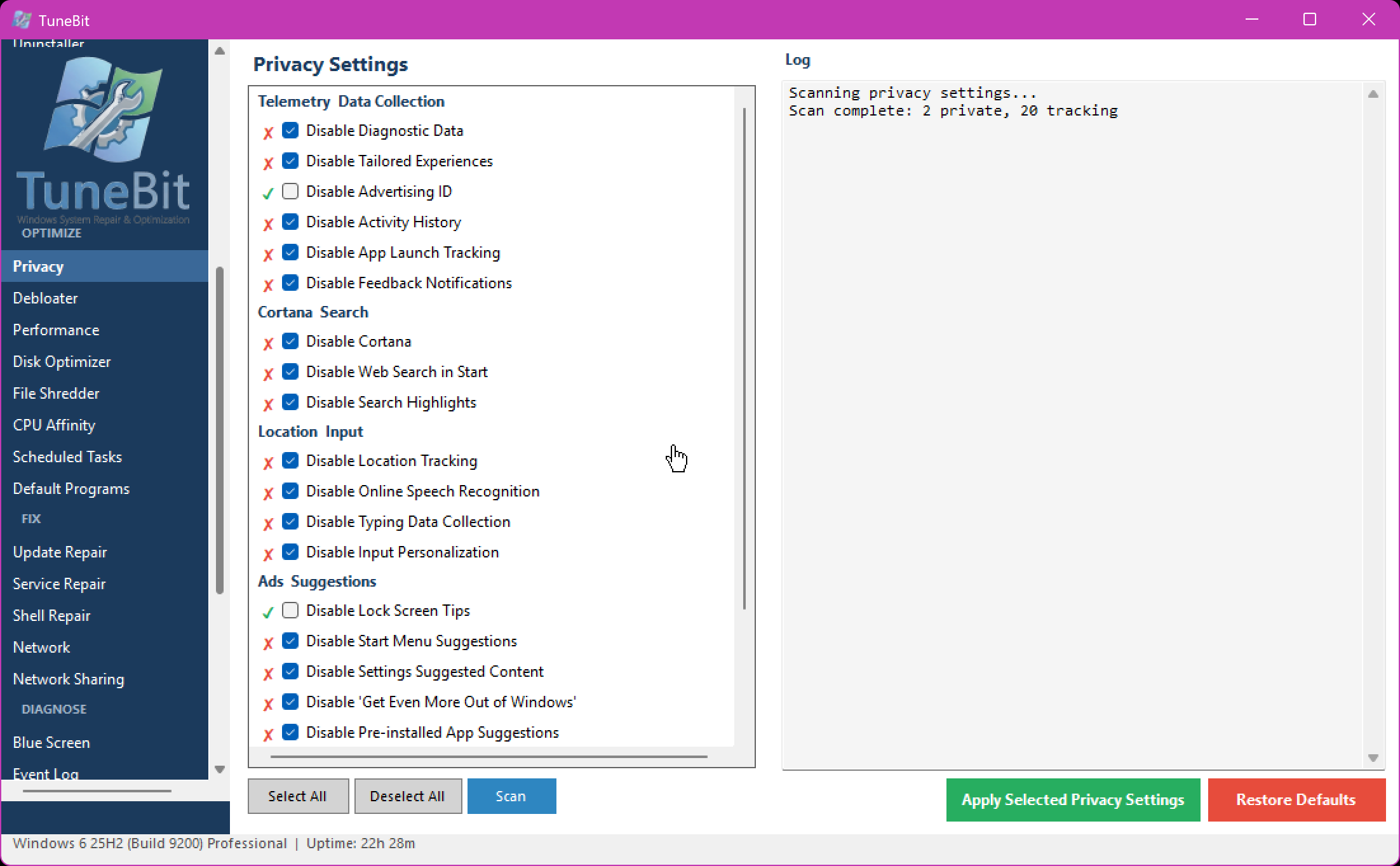This screenshot has width=1400, height=866.
Task: Uncheck Disable Cortana
Action: tap(290, 341)
